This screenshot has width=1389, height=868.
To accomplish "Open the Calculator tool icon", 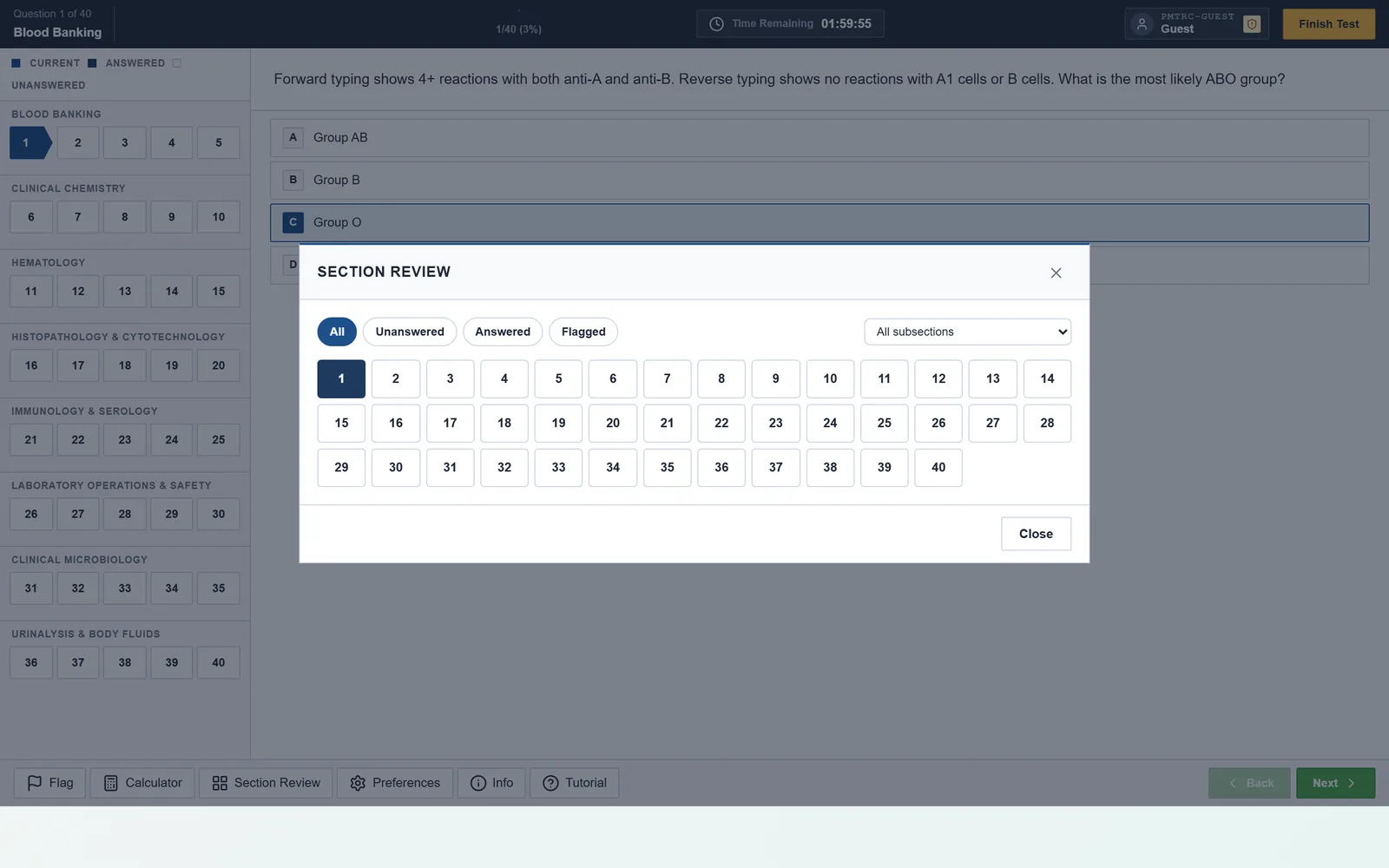I will (111, 783).
